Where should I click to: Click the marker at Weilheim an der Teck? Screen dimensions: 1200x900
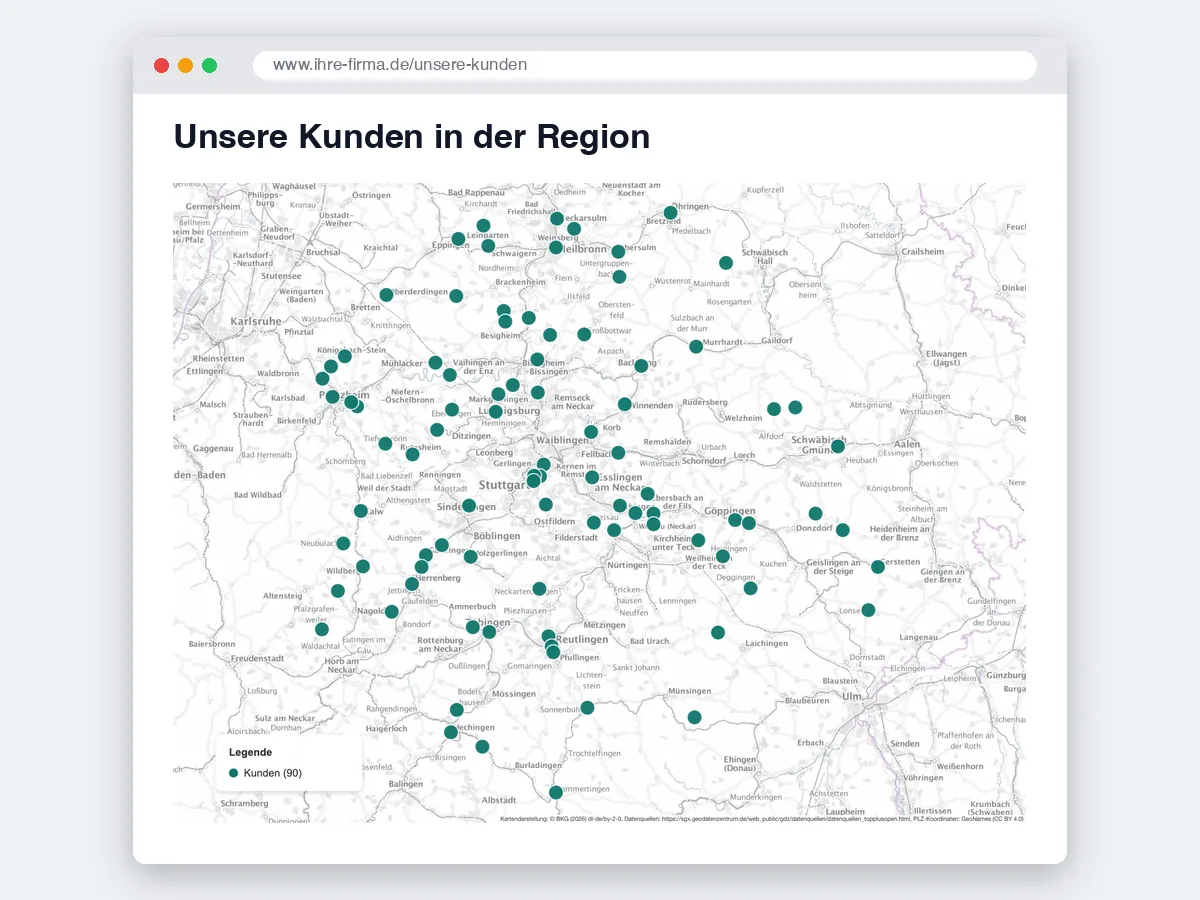click(x=722, y=556)
